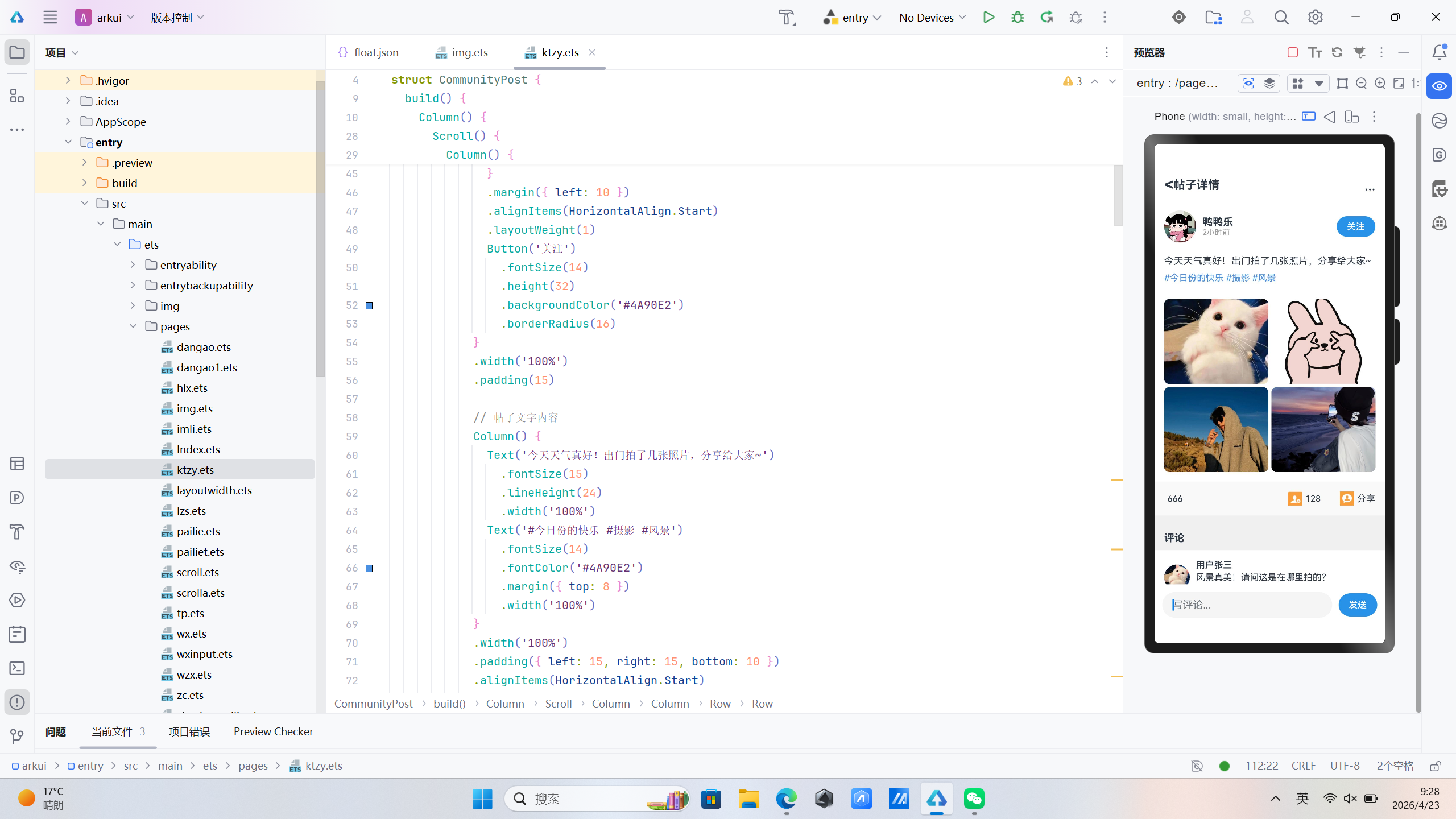This screenshot has height=819, width=1456.
Task: Click the 发送 button in preview
Action: coord(1357,605)
